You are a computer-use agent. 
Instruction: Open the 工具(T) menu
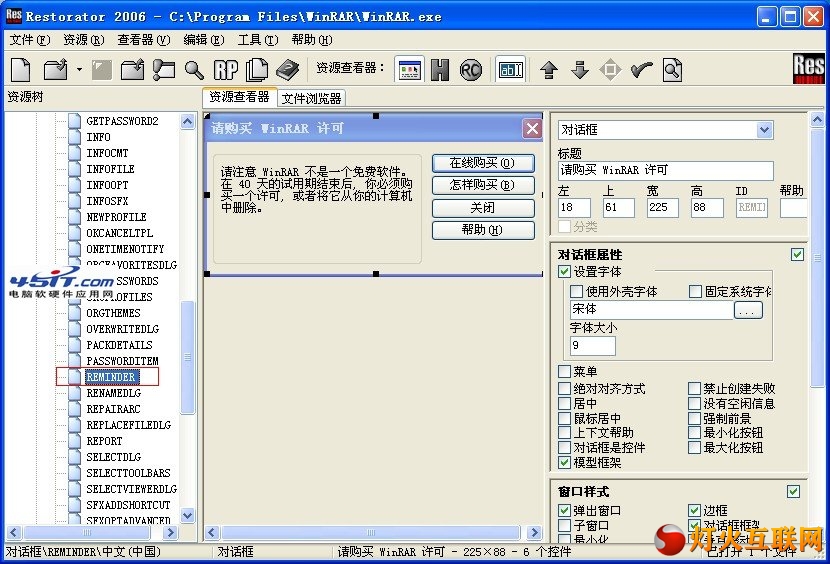pos(258,40)
